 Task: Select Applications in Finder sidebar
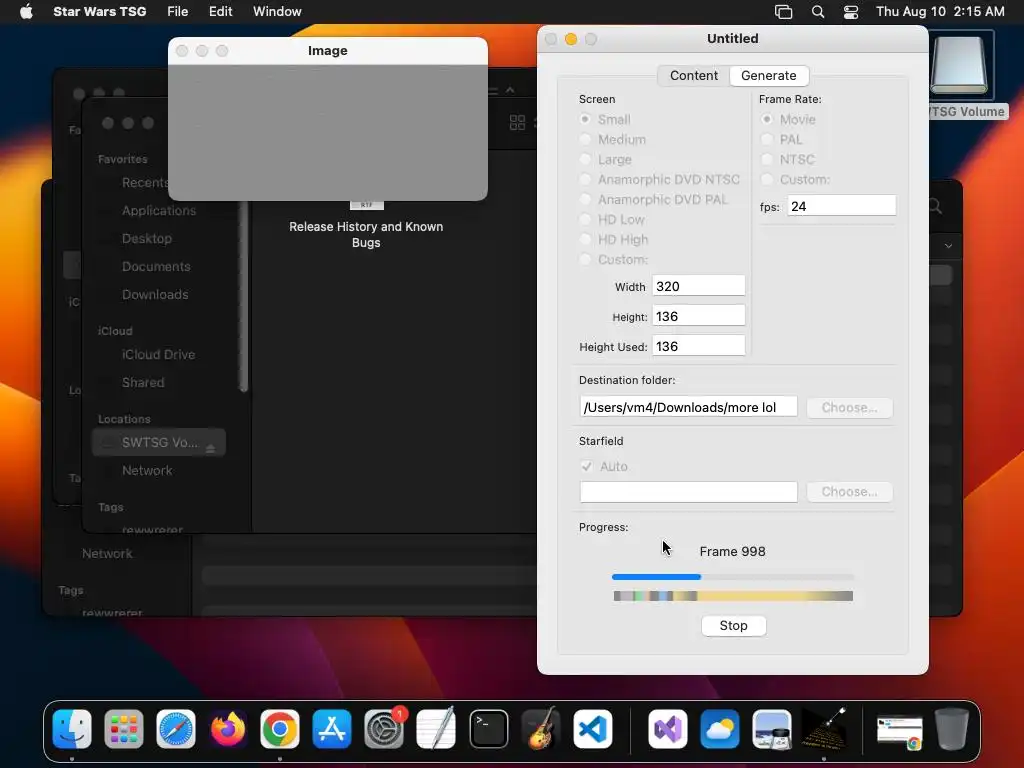click(x=159, y=210)
